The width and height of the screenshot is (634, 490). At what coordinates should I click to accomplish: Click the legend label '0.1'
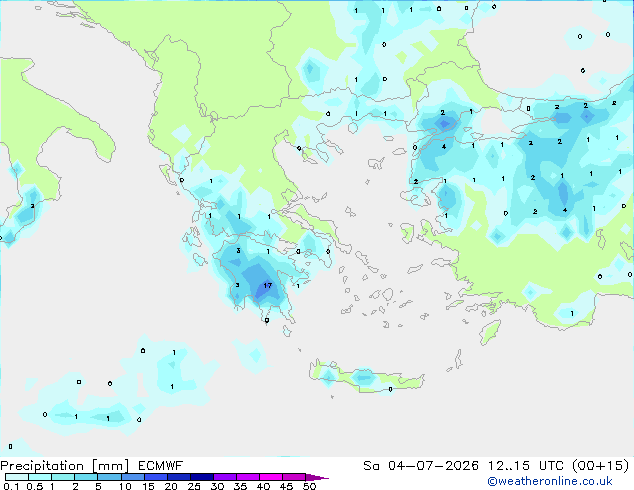pos(11,486)
